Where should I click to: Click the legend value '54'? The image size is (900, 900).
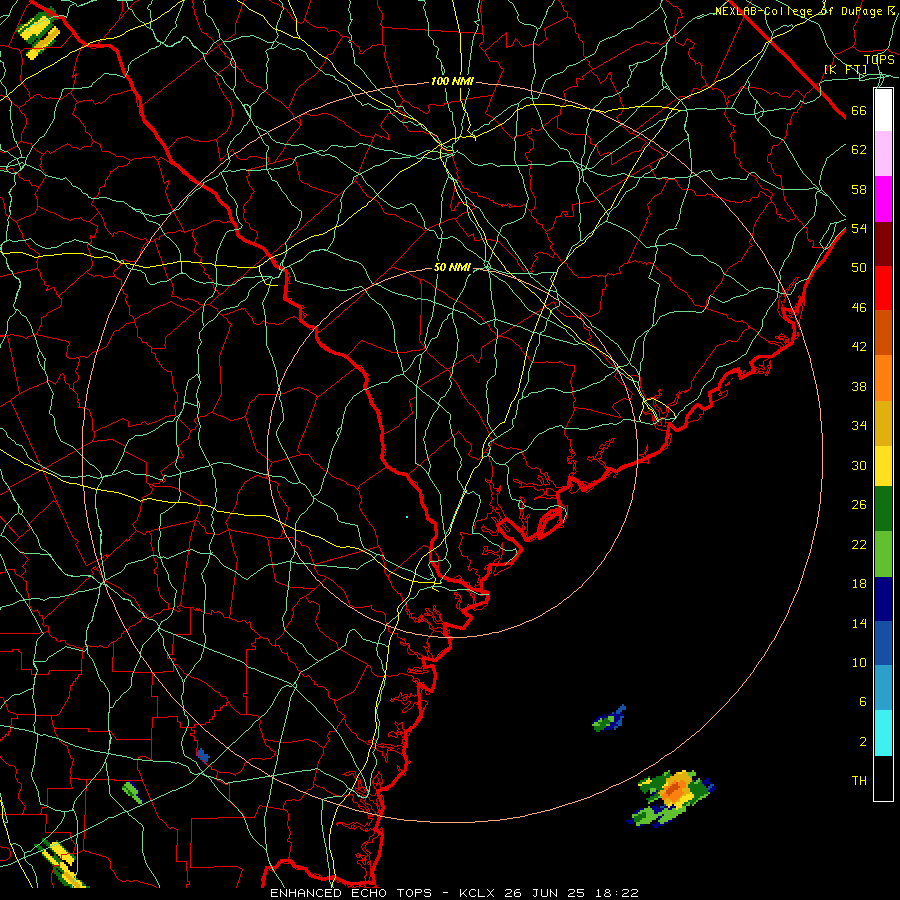859,228
